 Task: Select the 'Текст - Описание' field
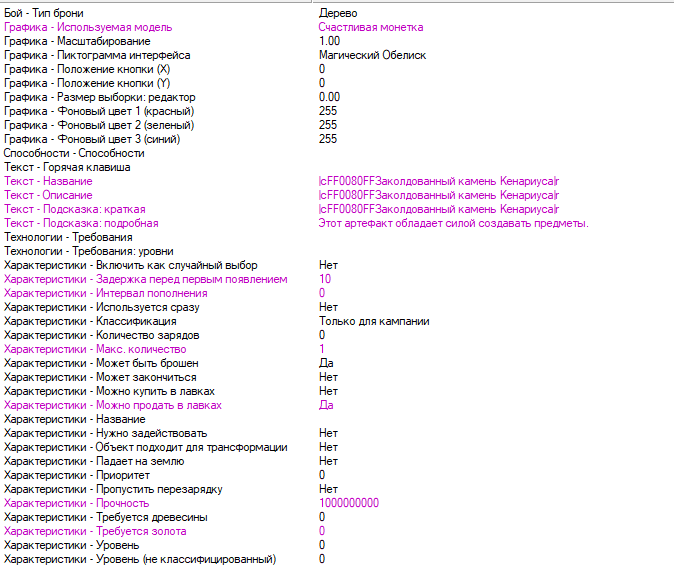[x=48, y=196]
